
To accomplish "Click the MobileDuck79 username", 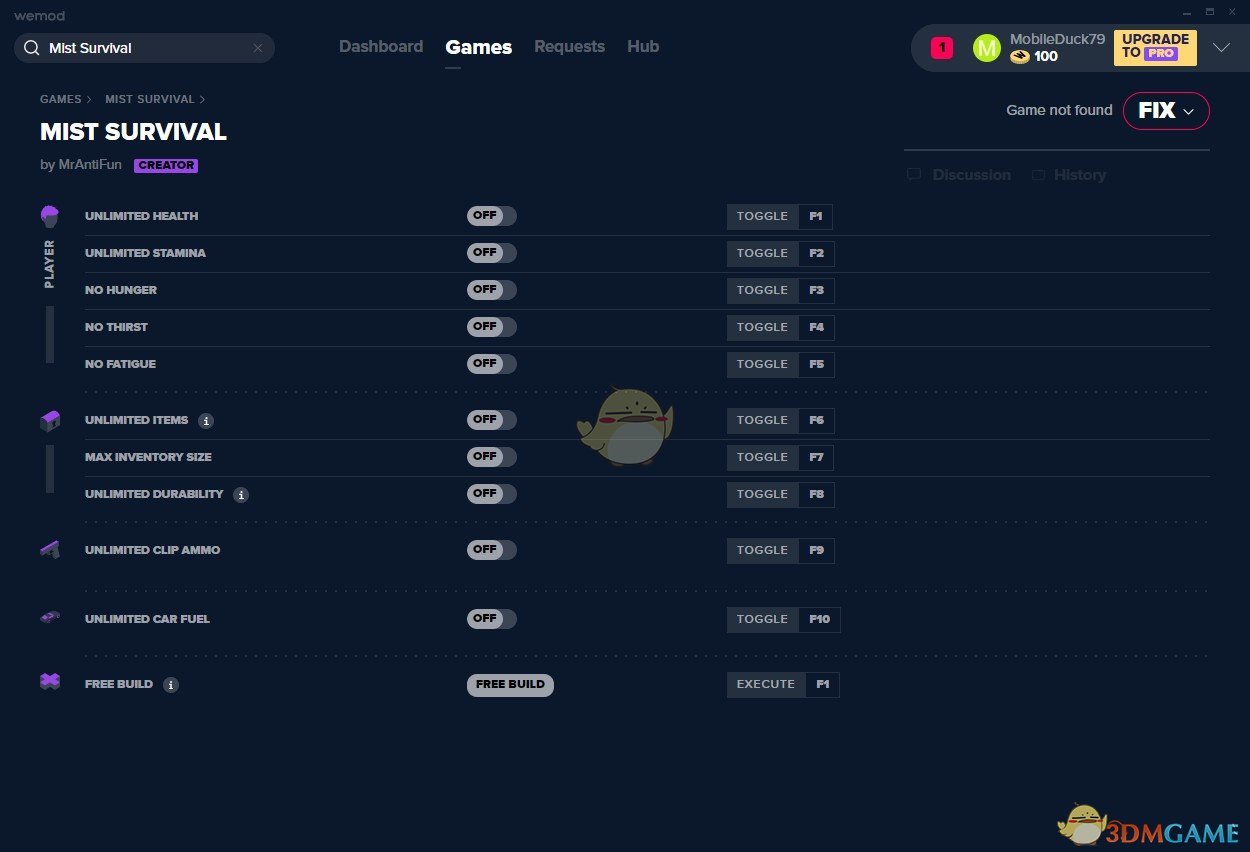I will click(1057, 39).
